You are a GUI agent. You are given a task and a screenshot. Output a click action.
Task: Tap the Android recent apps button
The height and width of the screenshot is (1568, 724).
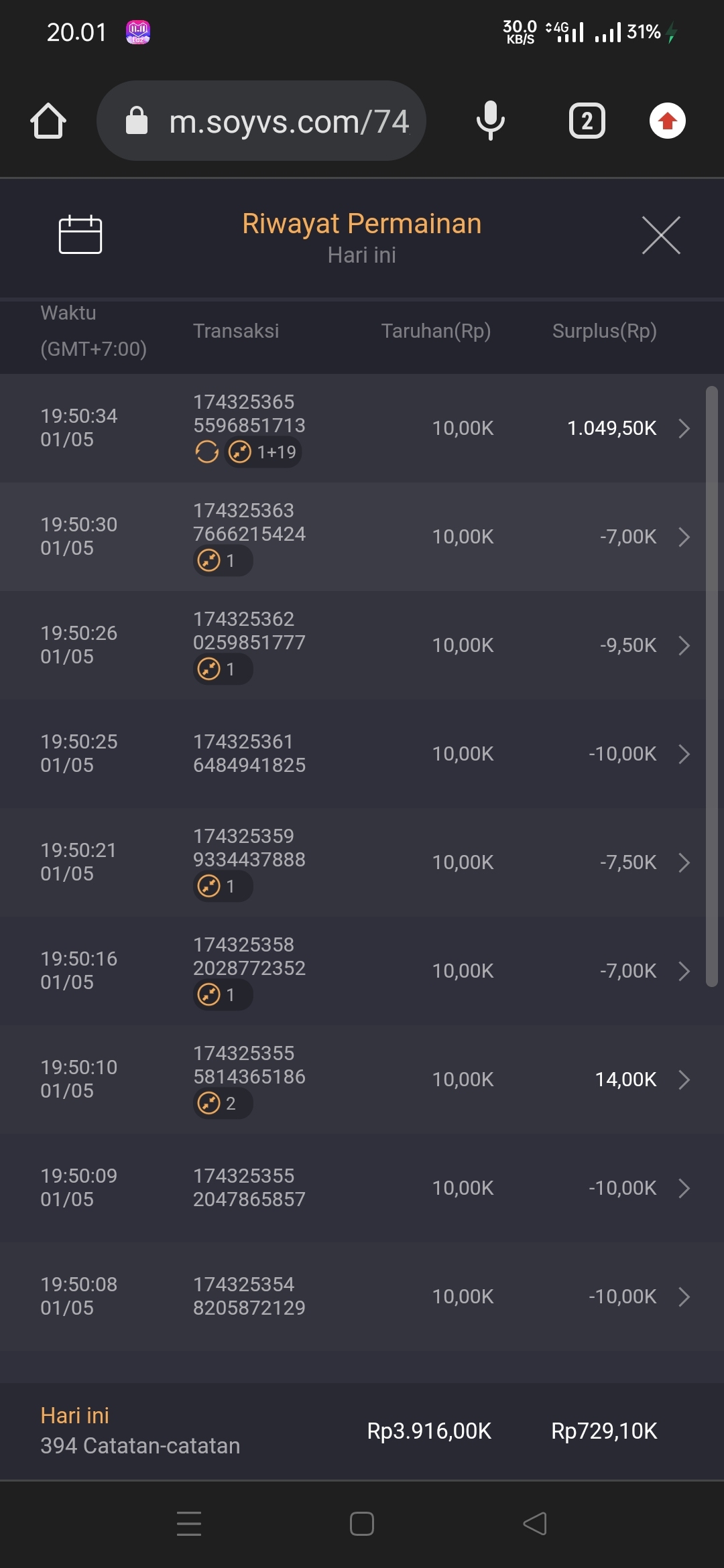(x=189, y=1523)
